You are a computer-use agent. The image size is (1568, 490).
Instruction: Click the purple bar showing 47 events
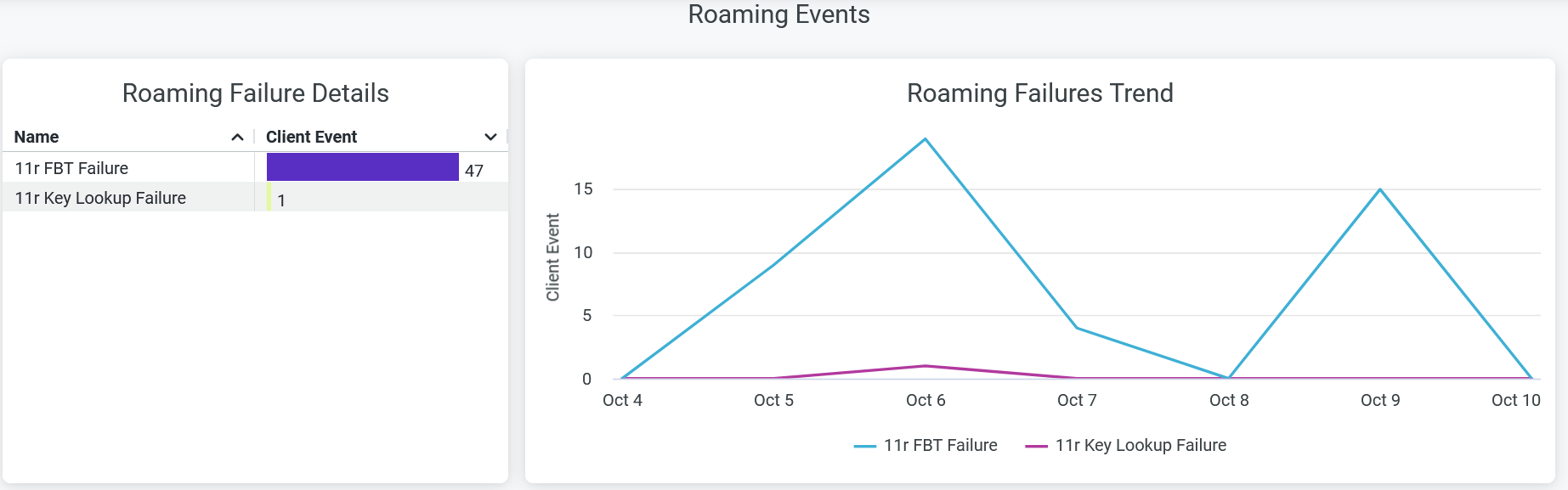362,167
